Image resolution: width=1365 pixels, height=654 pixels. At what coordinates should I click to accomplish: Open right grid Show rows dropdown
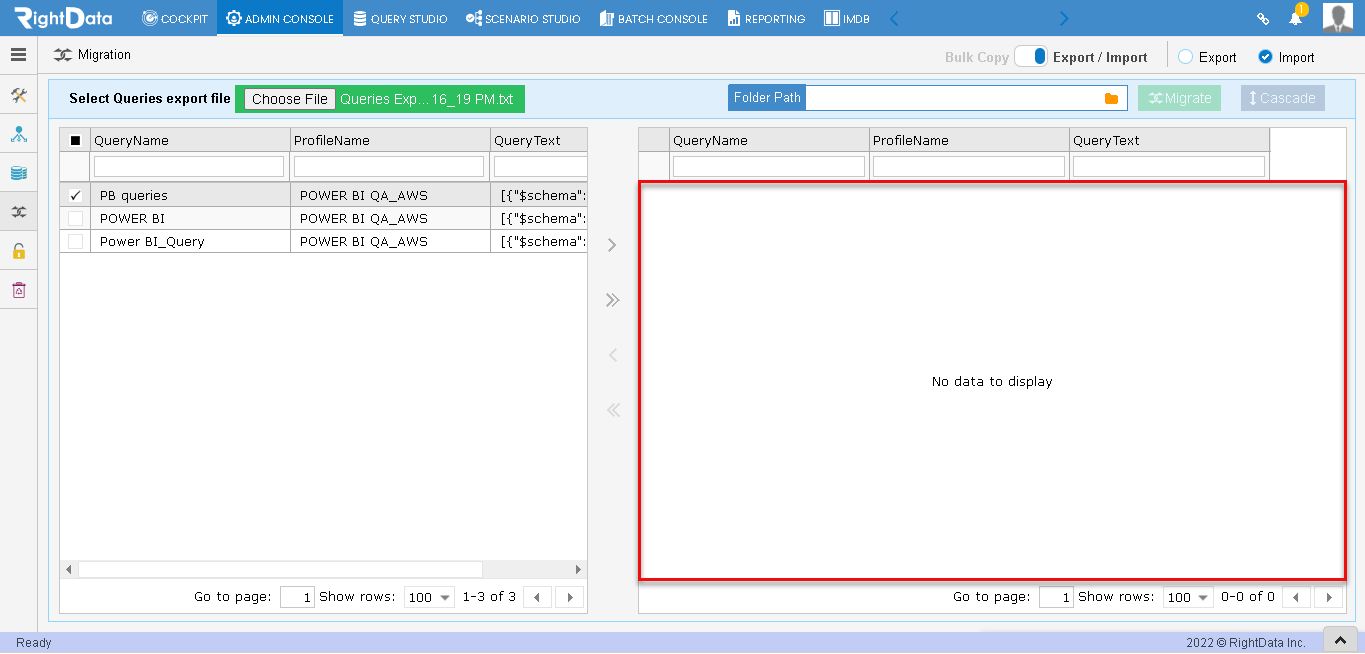1188,597
